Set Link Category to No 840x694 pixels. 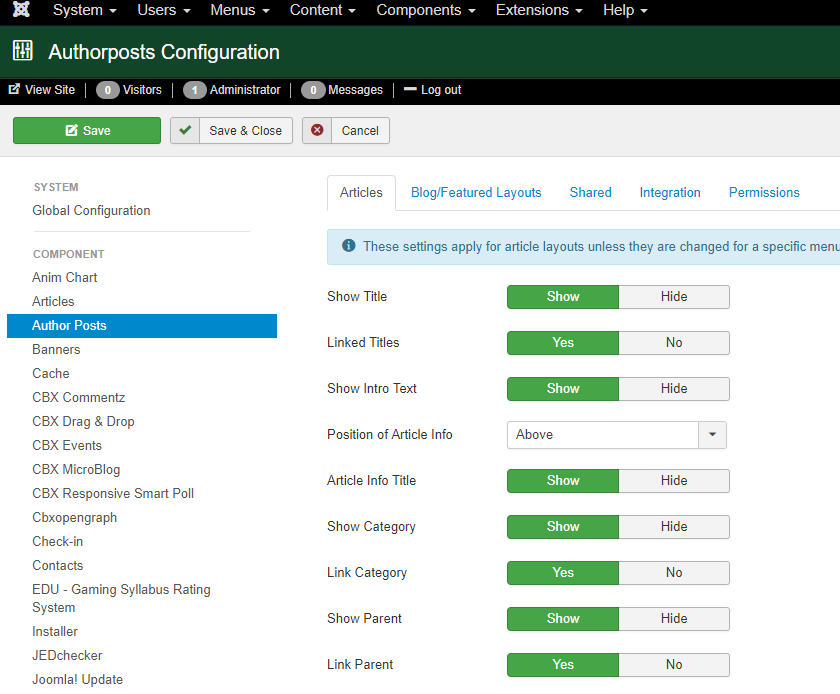point(674,572)
